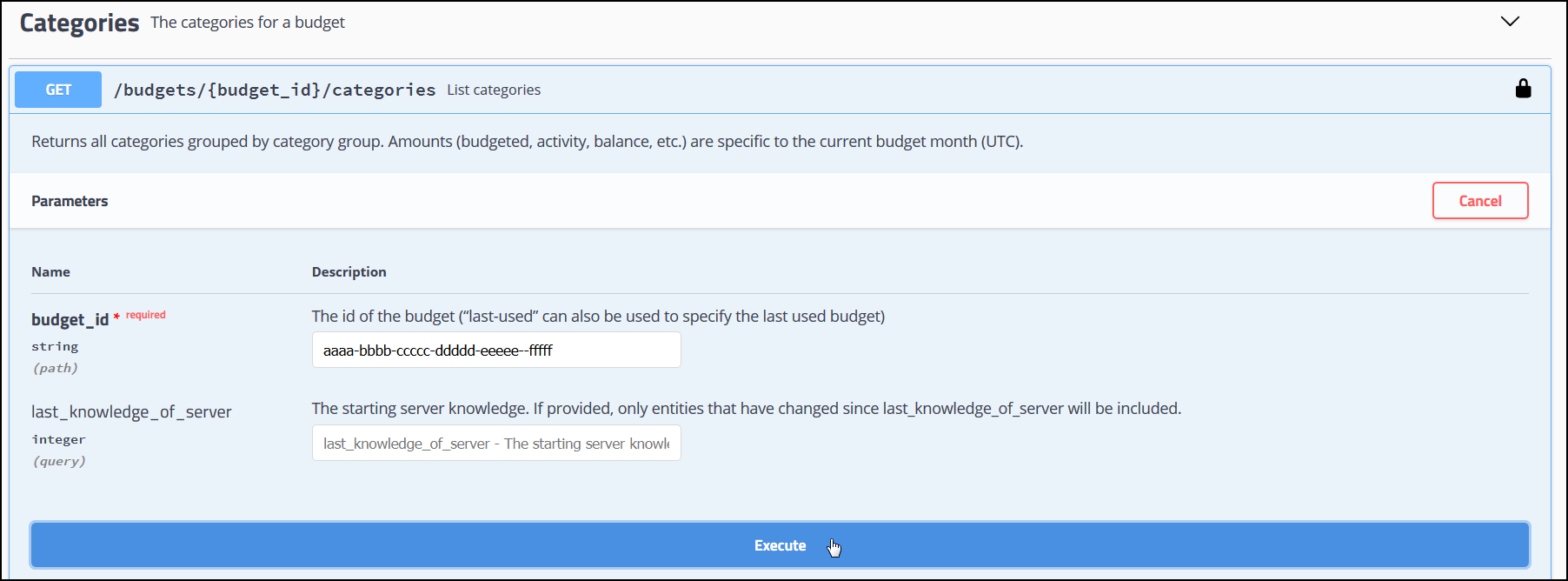Click the id of the budget description
The width and height of the screenshot is (1568, 581).
coord(598,316)
